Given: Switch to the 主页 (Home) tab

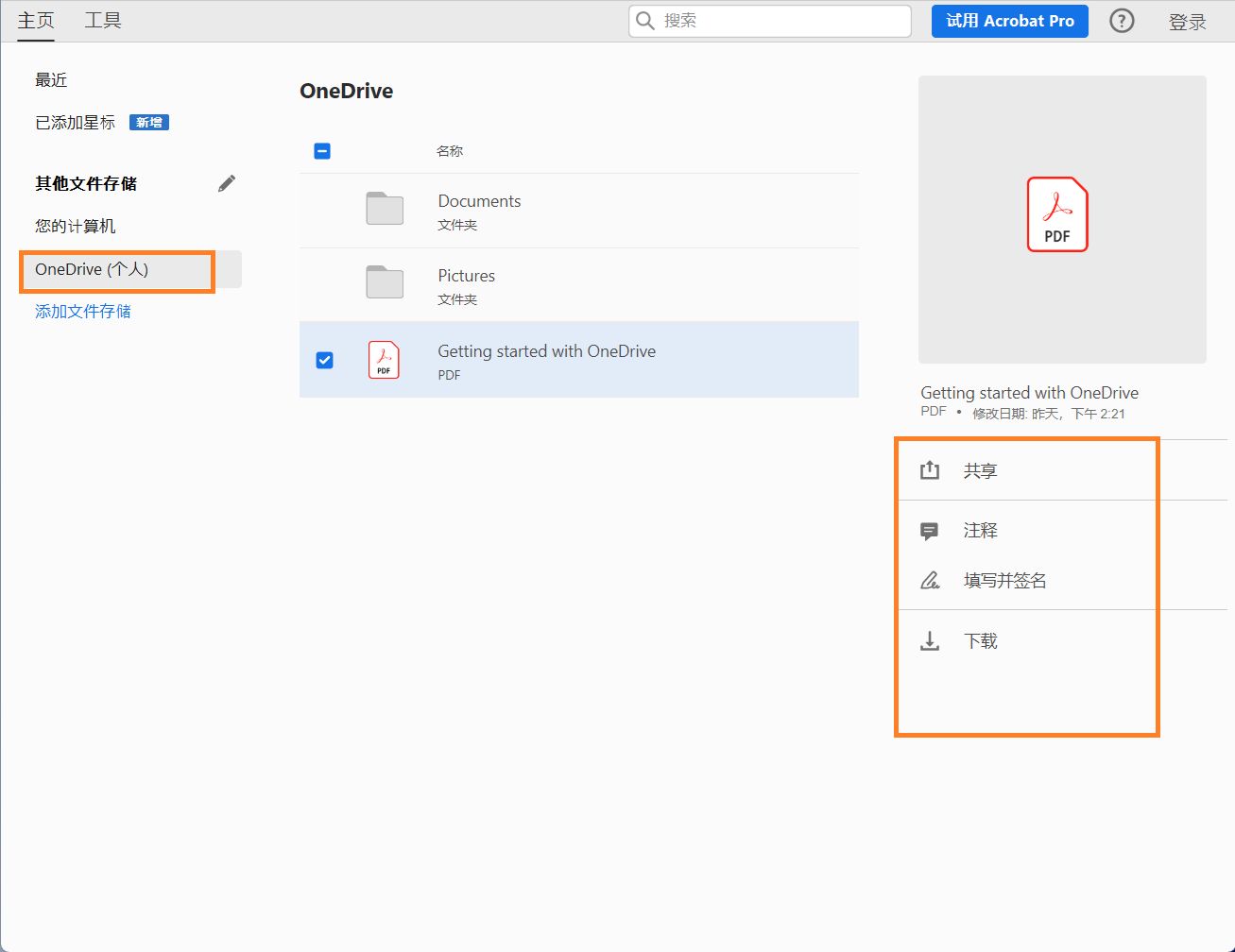Looking at the screenshot, I should [35, 20].
